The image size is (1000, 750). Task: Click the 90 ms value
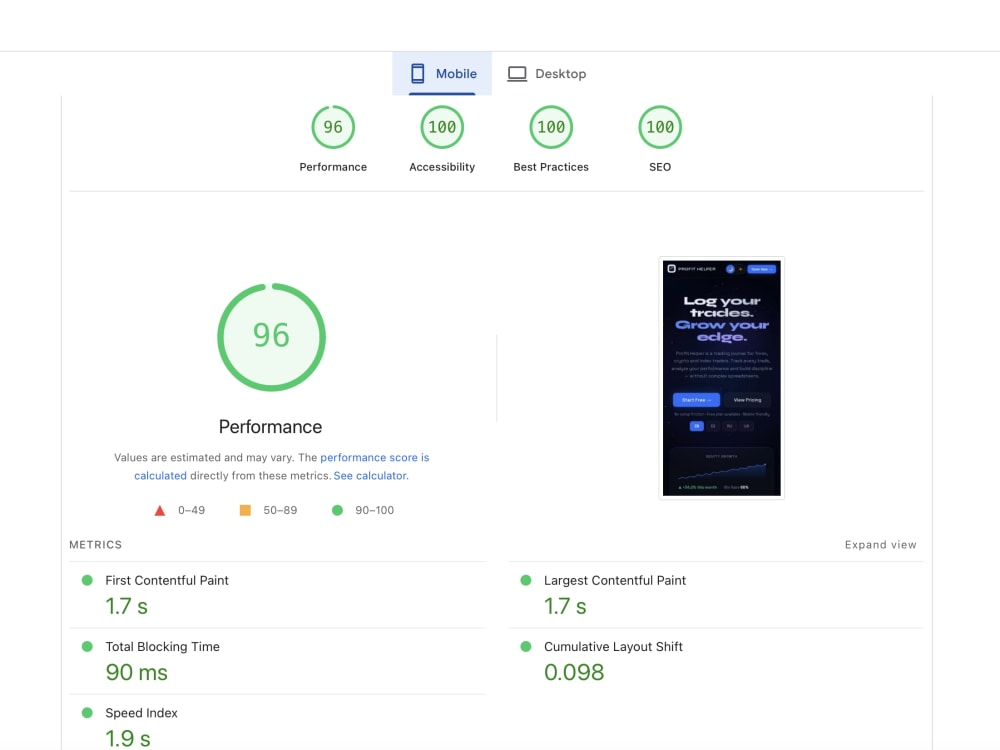pyautogui.click(x=136, y=672)
